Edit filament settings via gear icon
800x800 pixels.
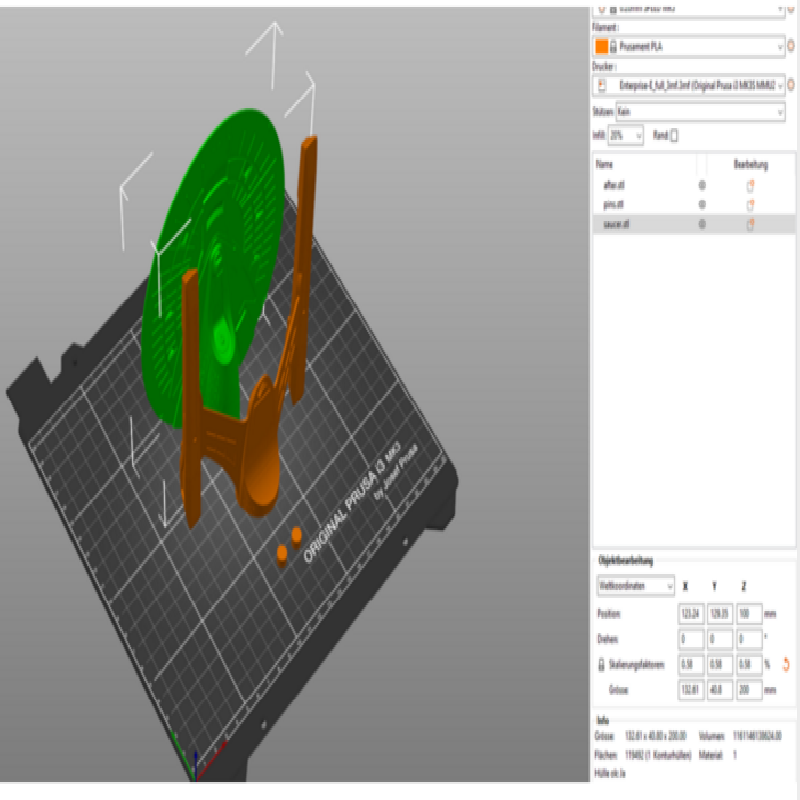click(791, 46)
